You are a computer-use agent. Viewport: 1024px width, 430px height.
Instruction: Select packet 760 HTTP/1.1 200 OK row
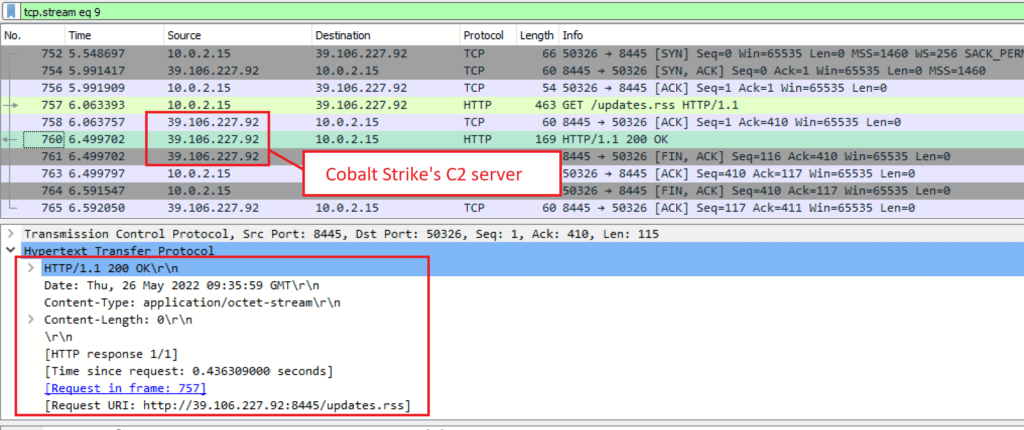(x=512, y=139)
